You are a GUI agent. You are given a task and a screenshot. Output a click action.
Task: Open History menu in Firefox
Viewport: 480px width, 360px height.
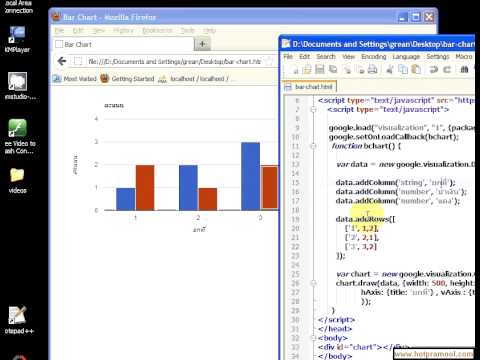click(123, 31)
